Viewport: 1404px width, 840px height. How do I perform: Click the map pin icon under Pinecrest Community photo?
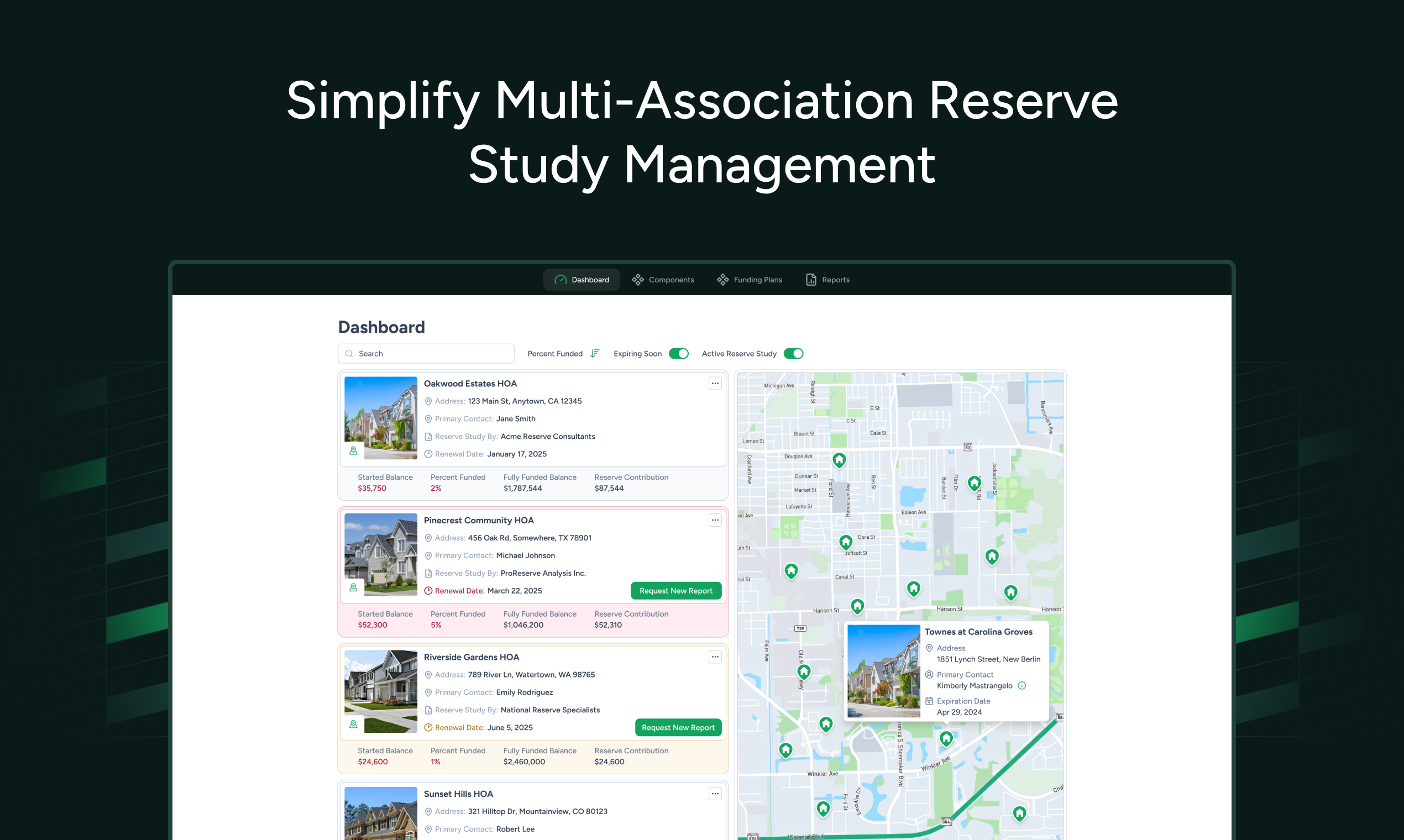[353, 587]
